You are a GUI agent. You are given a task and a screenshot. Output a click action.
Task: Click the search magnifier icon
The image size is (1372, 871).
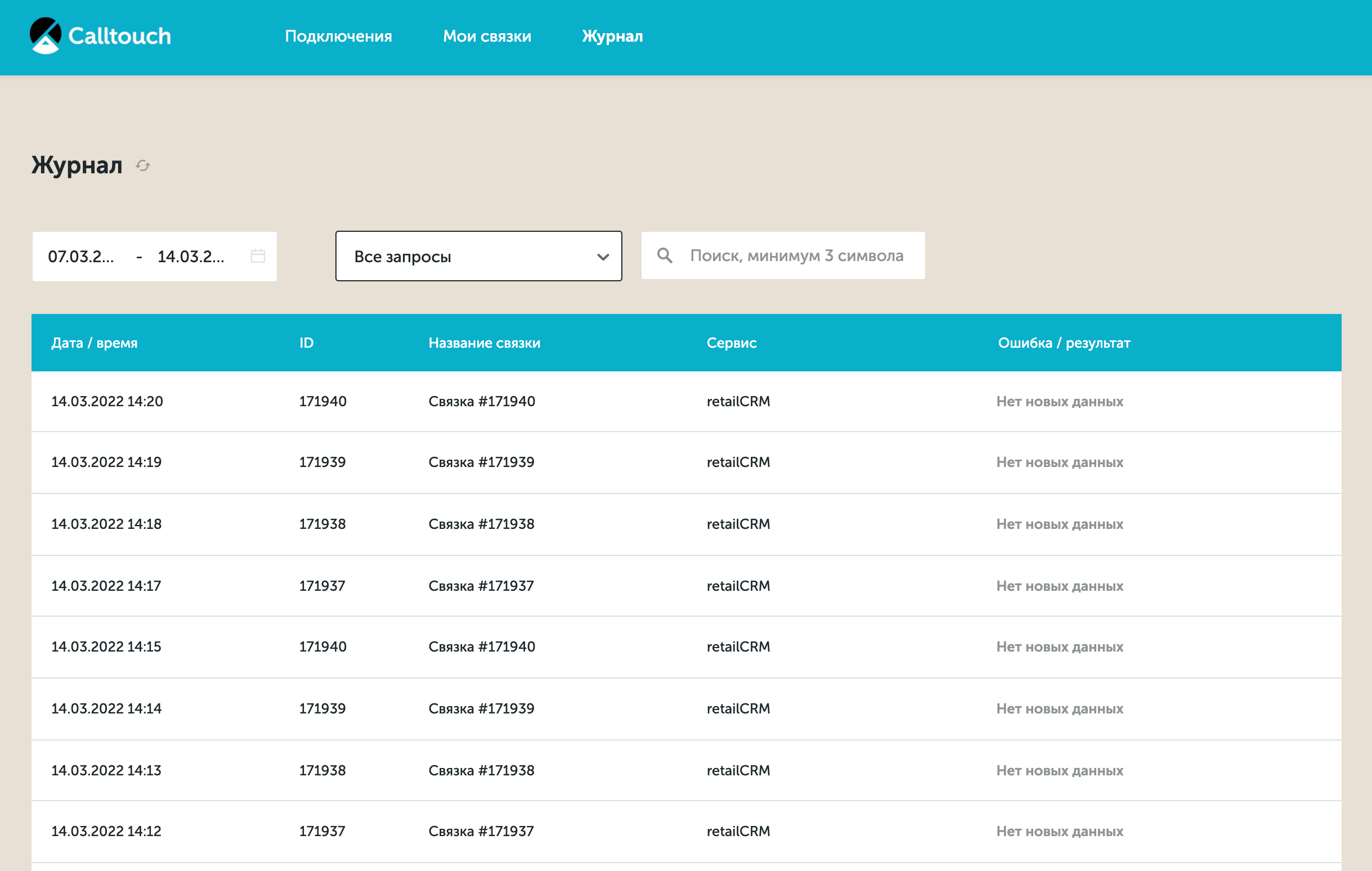pyautogui.click(x=665, y=255)
